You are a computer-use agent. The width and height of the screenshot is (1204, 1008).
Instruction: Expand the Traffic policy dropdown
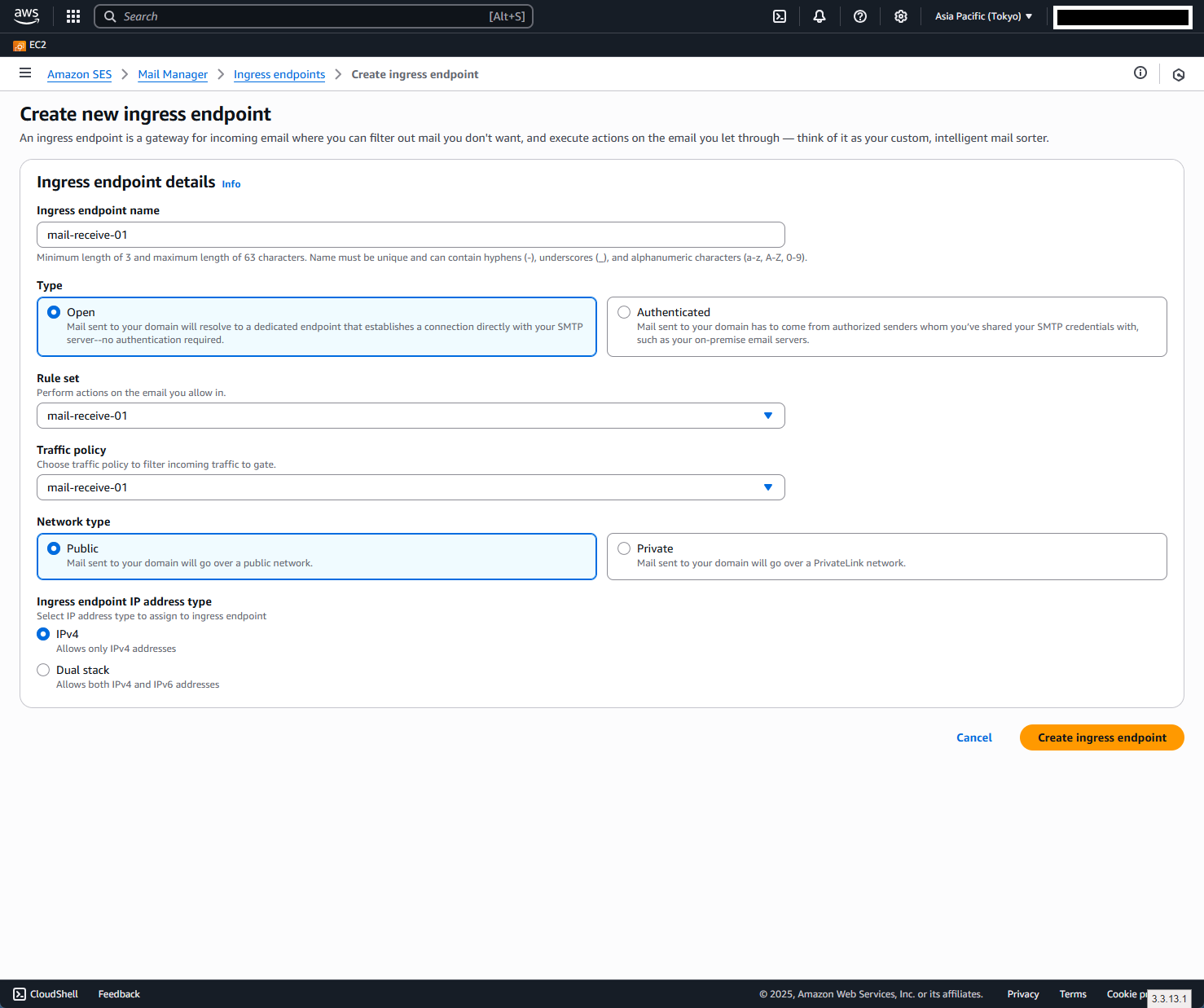[x=411, y=487]
